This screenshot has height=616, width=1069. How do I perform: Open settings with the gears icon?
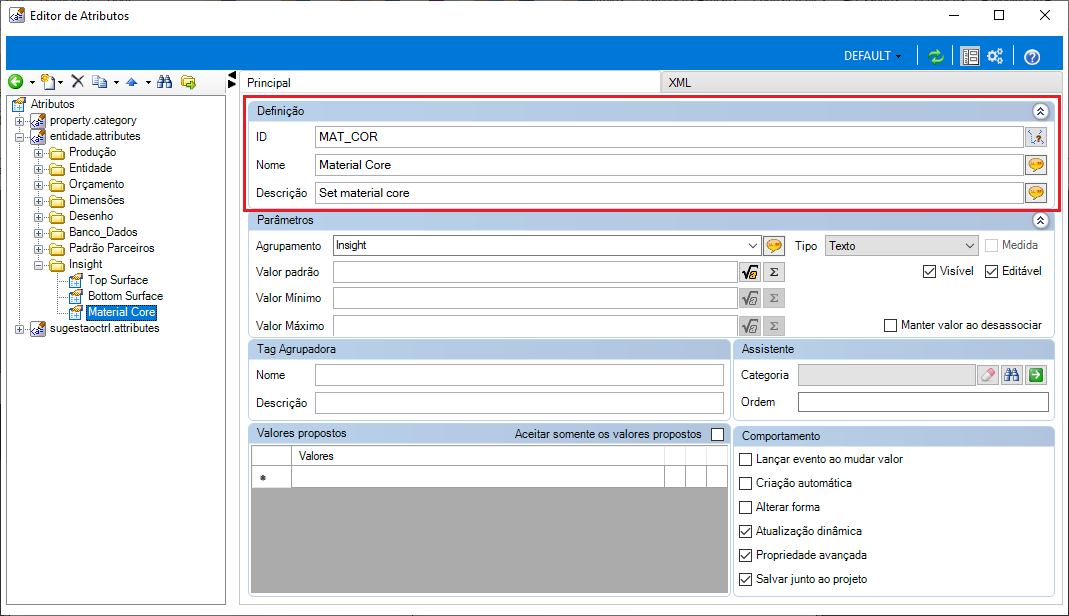[x=995, y=56]
